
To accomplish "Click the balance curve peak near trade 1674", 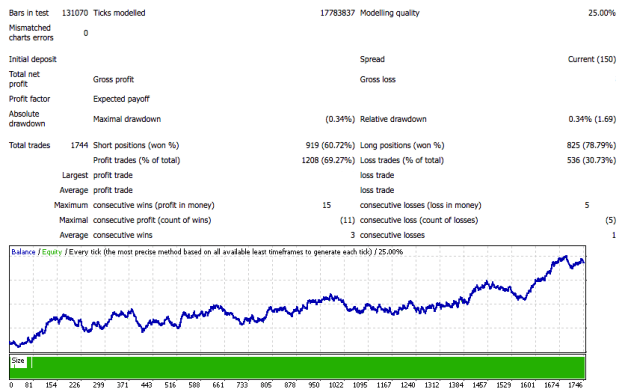I will pyautogui.click(x=565, y=256).
